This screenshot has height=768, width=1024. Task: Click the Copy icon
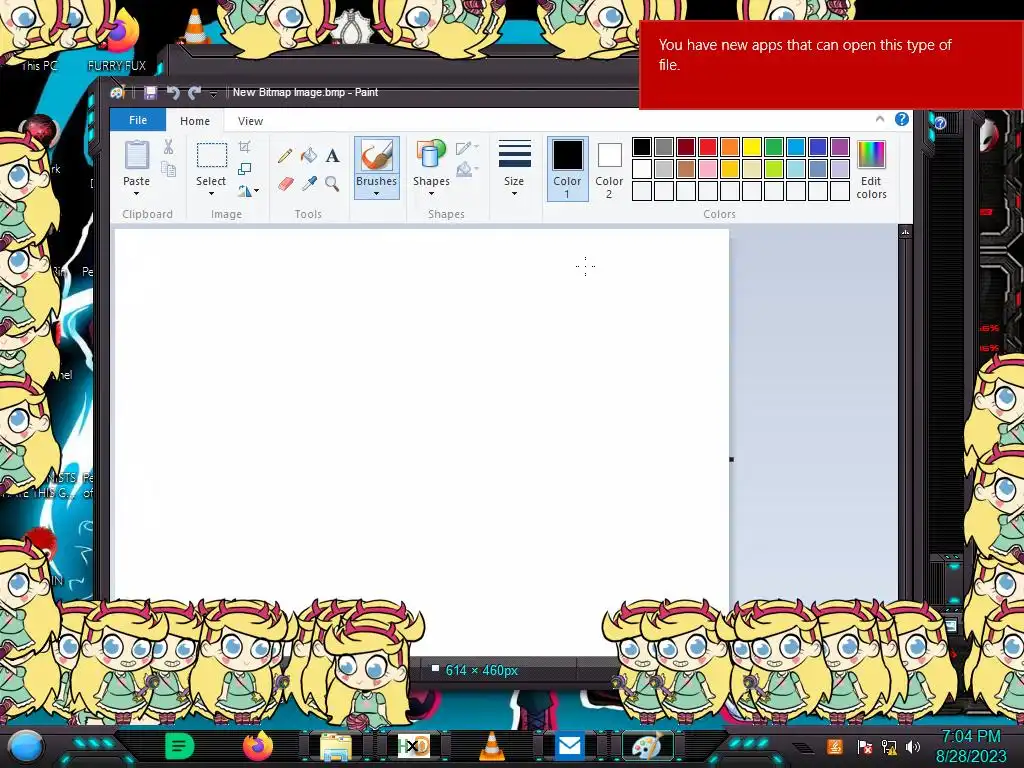[x=168, y=169]
